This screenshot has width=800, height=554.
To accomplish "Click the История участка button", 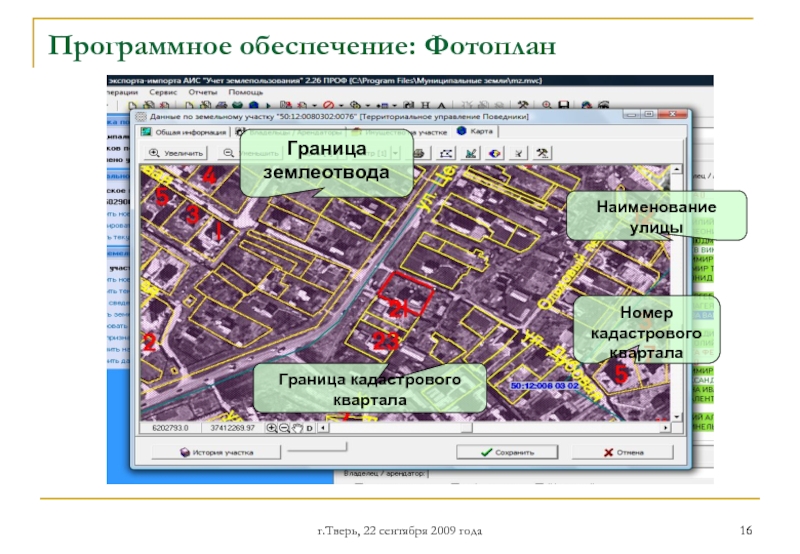I will [x=216, y=452].
